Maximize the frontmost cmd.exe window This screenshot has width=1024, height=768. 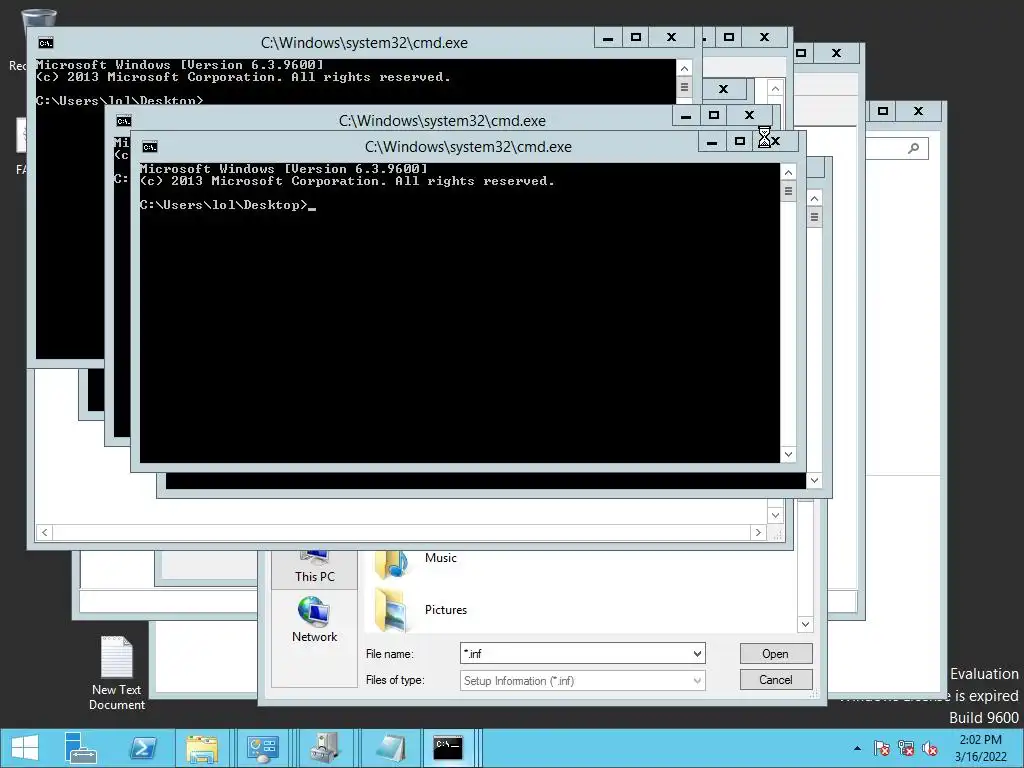[x=739, y=141]
